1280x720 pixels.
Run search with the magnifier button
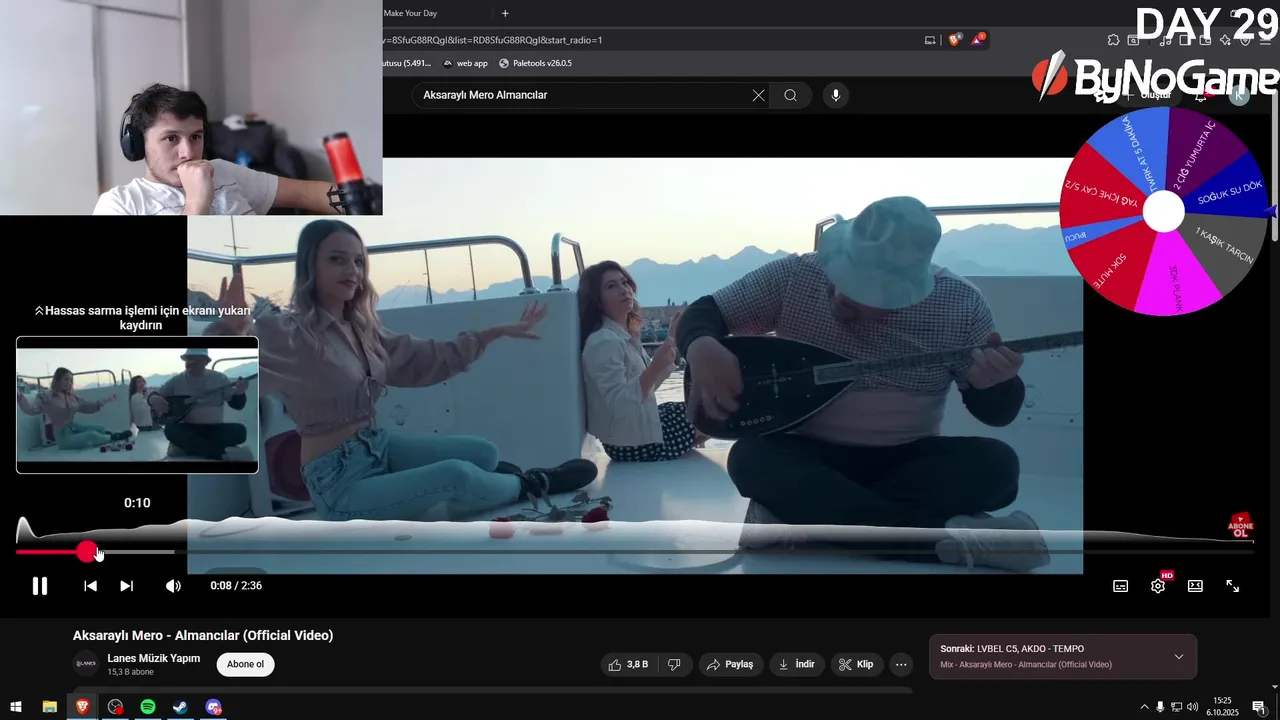click(x=791, y=95)
